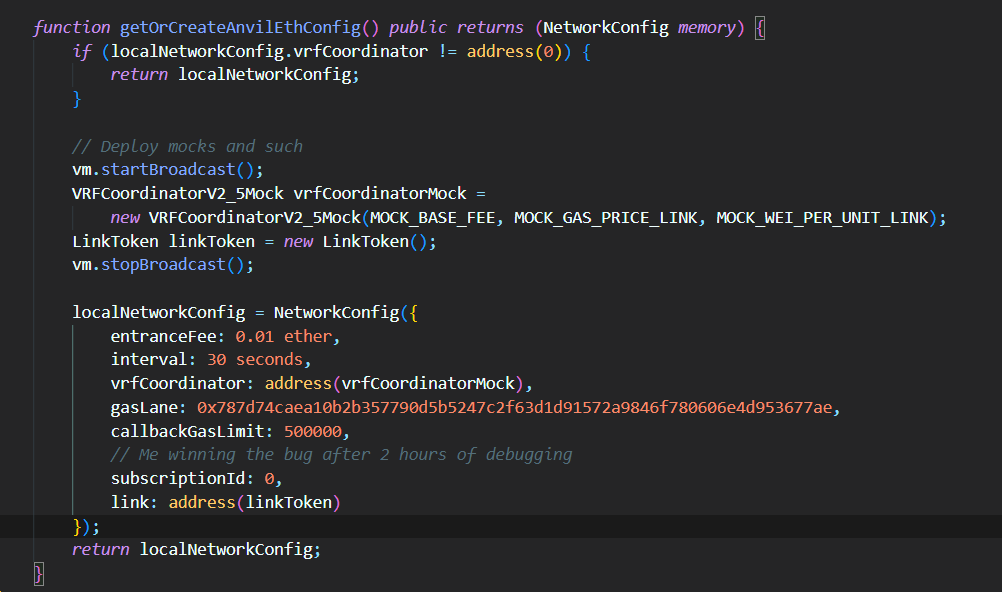Screen dimensions: 1002x592
Task: Click the 'vrfCoordinatorMock' variable declaration name
Action: (x=380, y=194)
